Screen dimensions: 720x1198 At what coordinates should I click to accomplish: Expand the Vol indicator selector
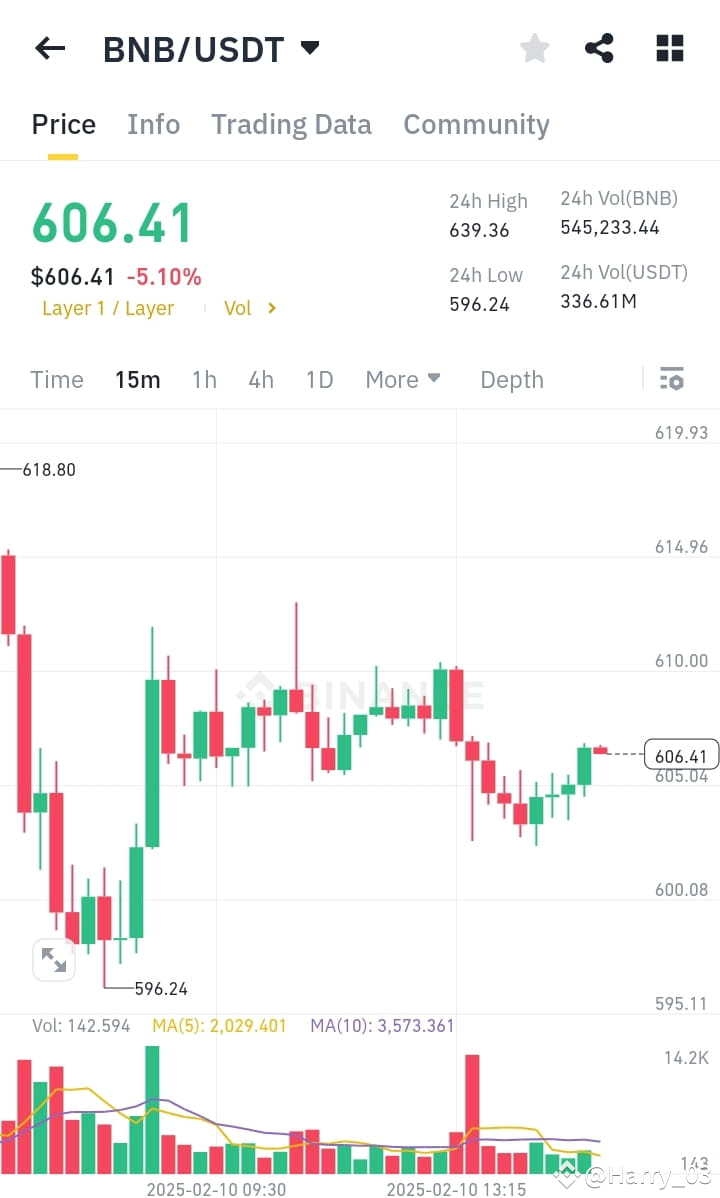(250, 308)
